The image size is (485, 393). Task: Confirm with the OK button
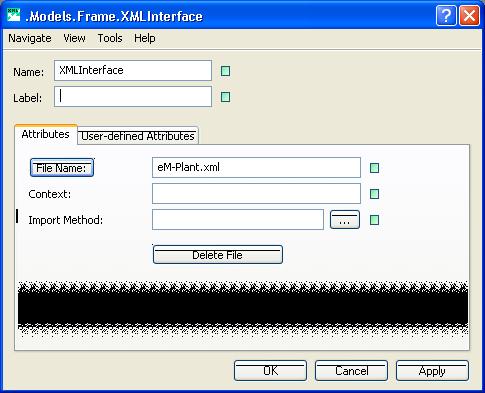[x=270, y=371]
